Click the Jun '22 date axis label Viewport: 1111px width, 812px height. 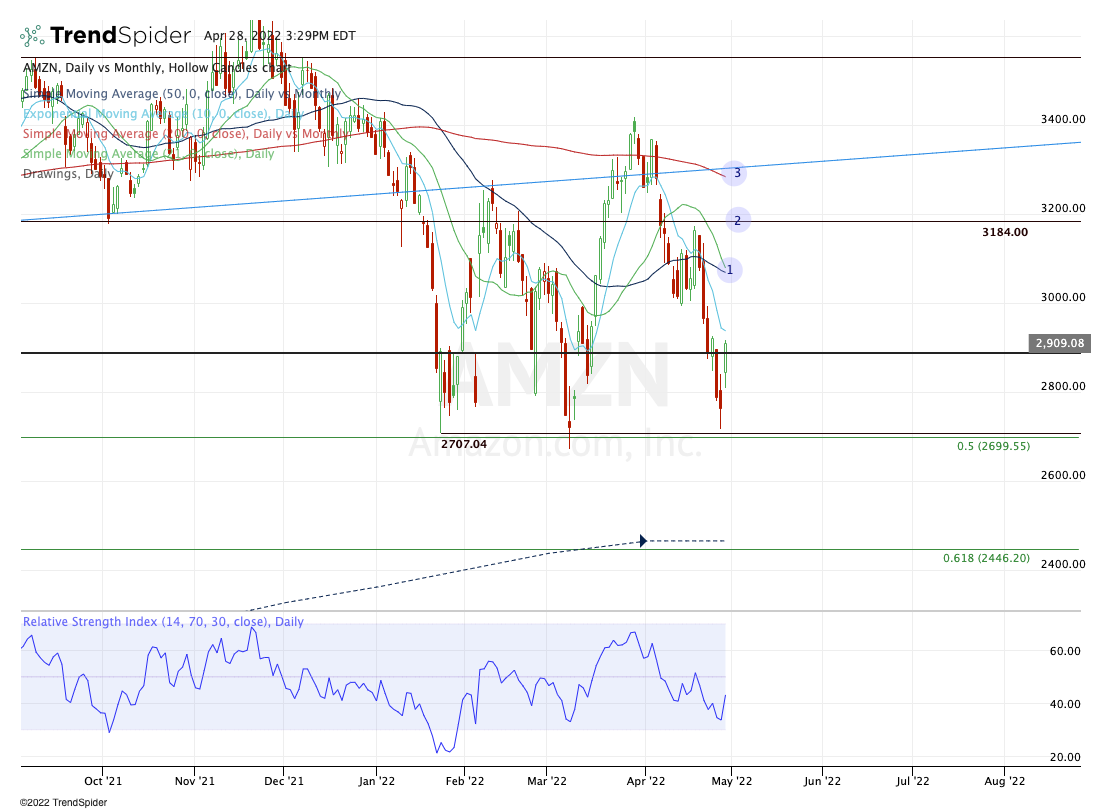point(822,781)
